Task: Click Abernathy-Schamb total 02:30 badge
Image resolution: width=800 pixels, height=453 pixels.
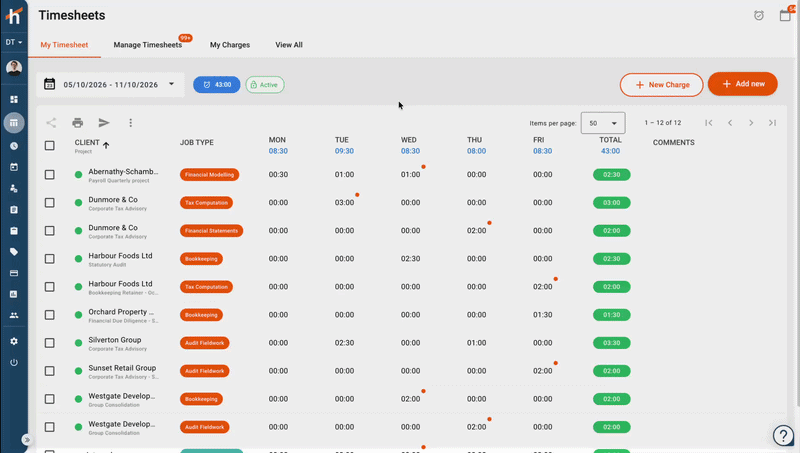Action: (611, 174)
